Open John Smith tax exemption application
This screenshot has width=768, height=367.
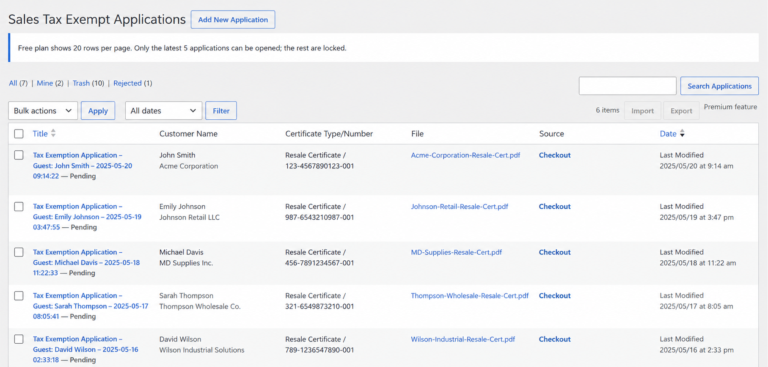click(x=82, y=166)
